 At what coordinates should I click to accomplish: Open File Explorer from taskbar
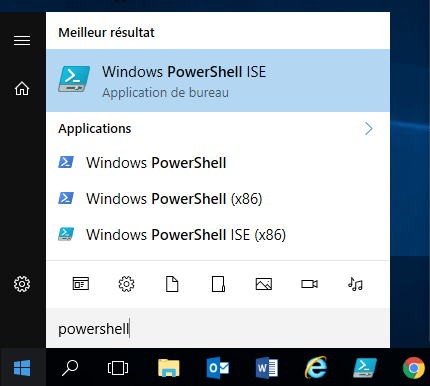click(x=169, y=368)
